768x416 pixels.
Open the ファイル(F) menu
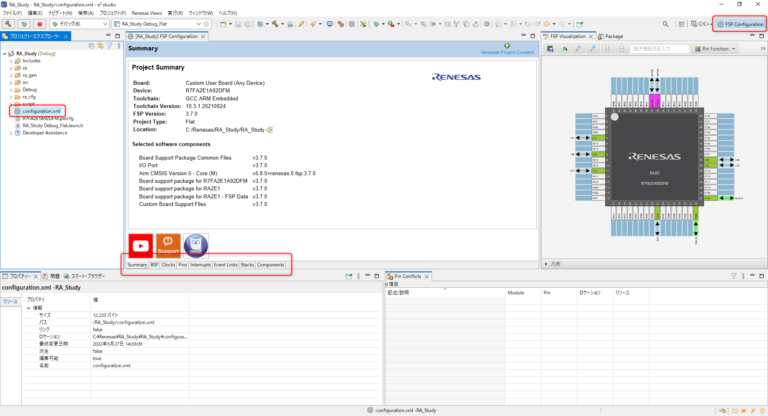[x=12, y=13]
